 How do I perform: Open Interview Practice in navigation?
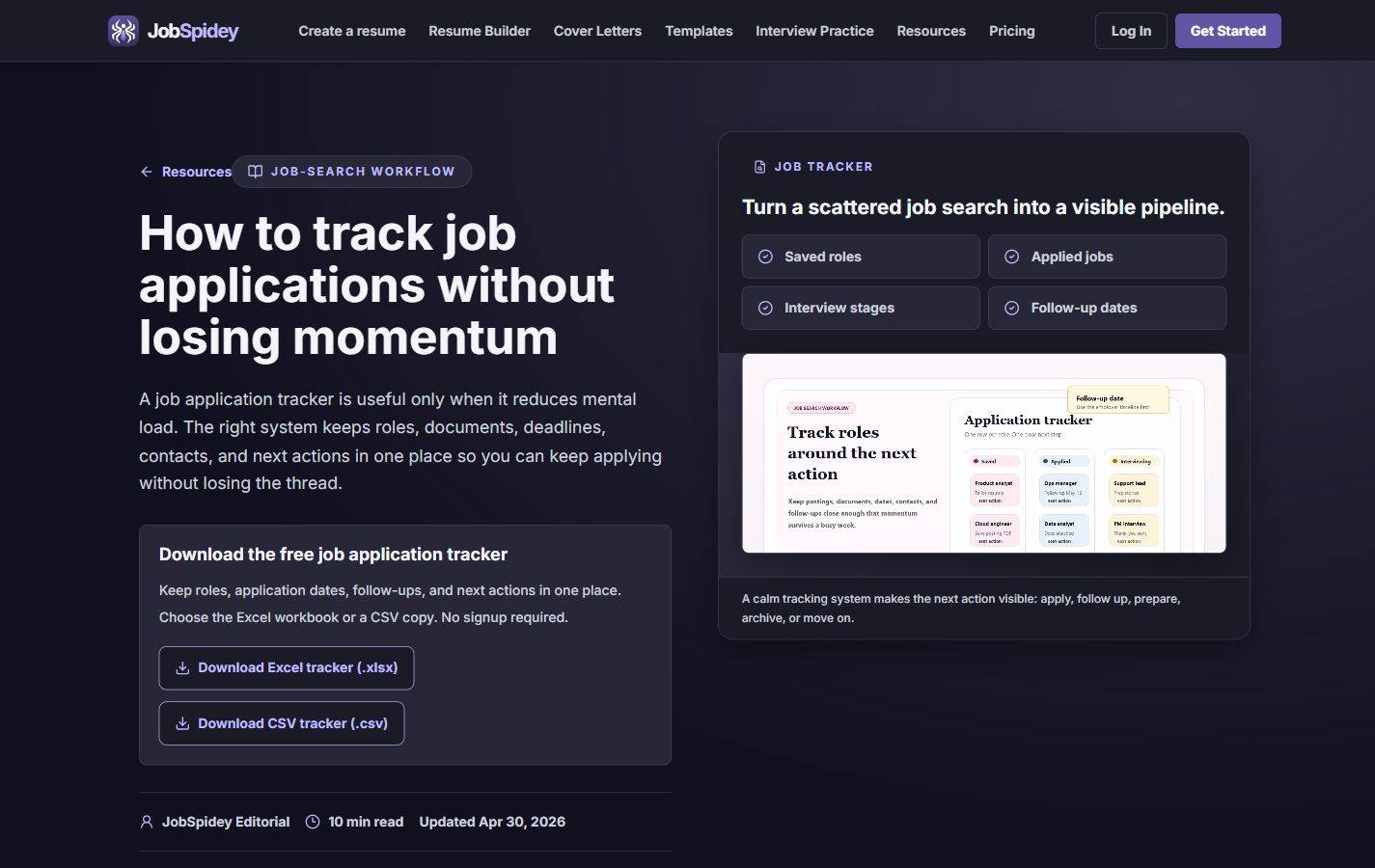pyautogui.click(x=814, y=31)
